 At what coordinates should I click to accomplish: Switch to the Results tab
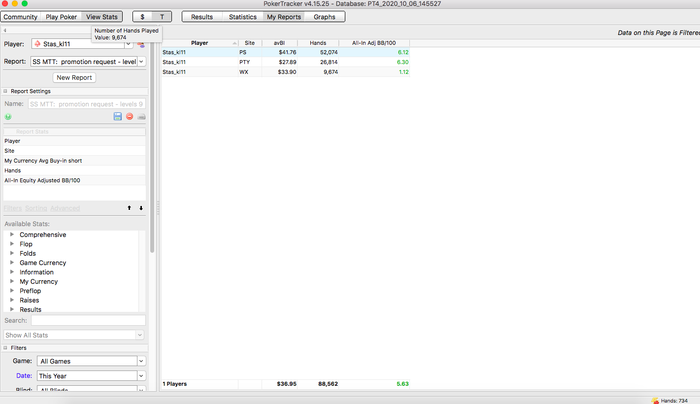(202, 17)
